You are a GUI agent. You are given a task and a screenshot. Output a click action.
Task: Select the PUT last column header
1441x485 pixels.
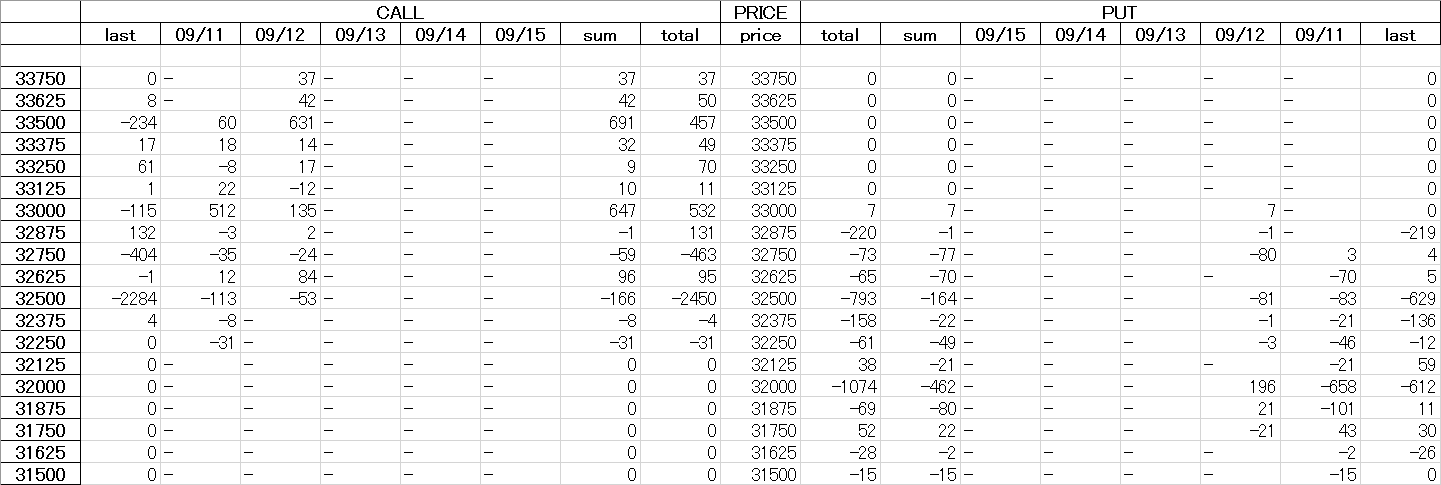[1400, 35]
